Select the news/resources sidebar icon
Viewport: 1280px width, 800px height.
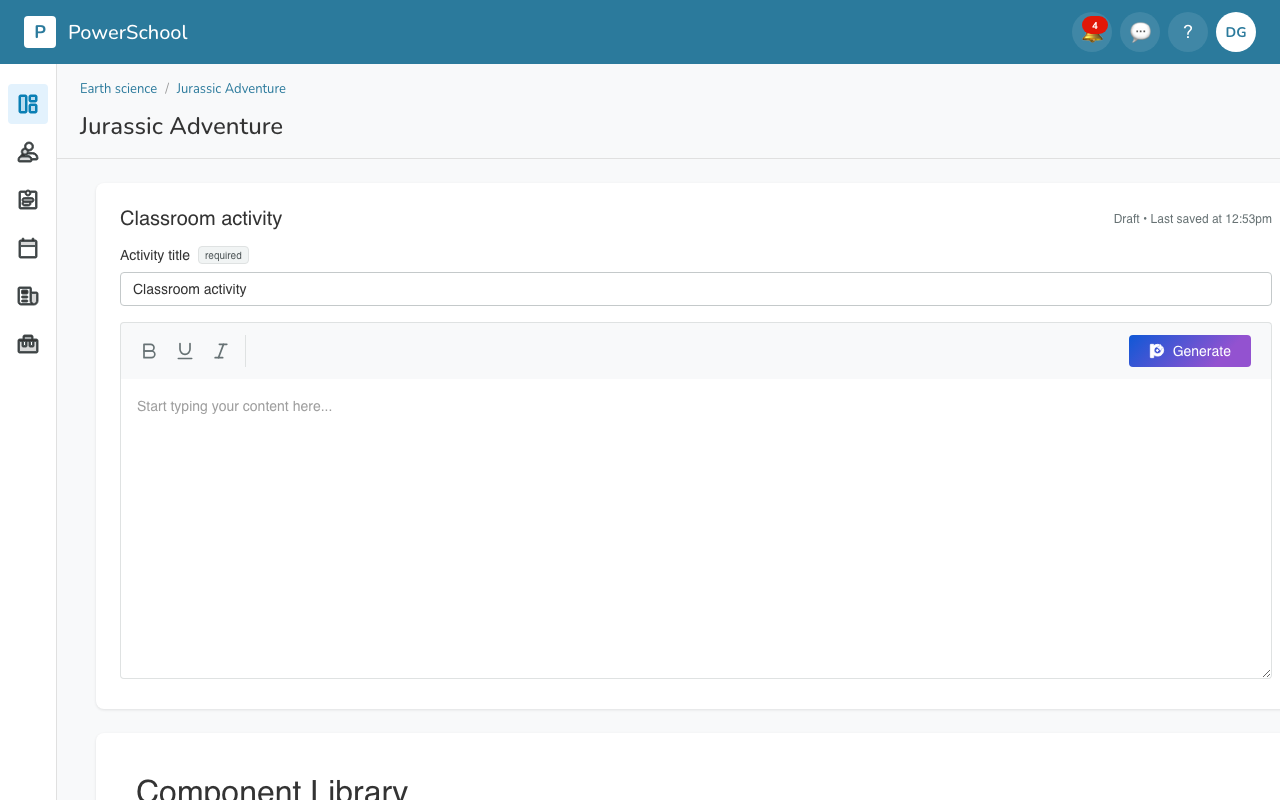[28, 296]
